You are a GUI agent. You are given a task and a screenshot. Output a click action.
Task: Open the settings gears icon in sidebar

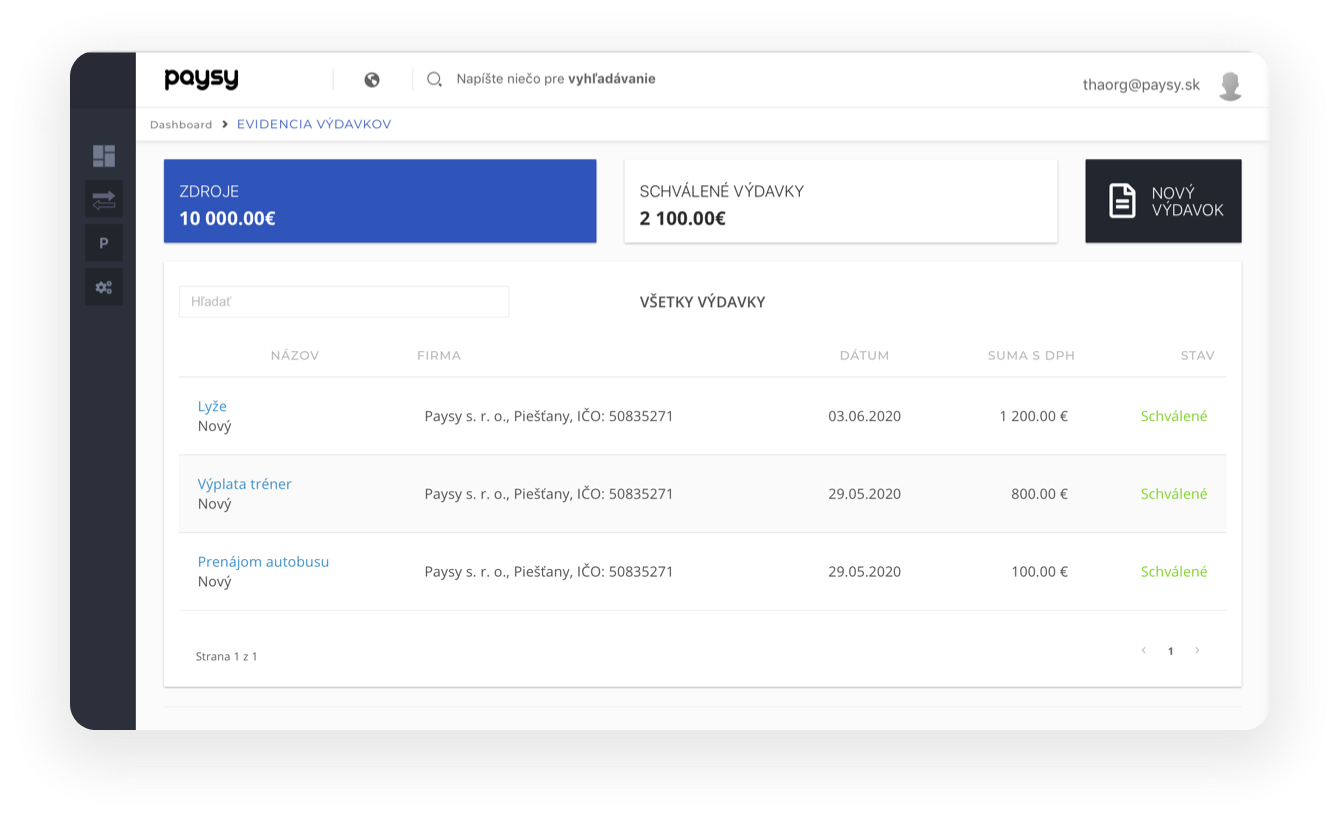click(x=104, y=287)
